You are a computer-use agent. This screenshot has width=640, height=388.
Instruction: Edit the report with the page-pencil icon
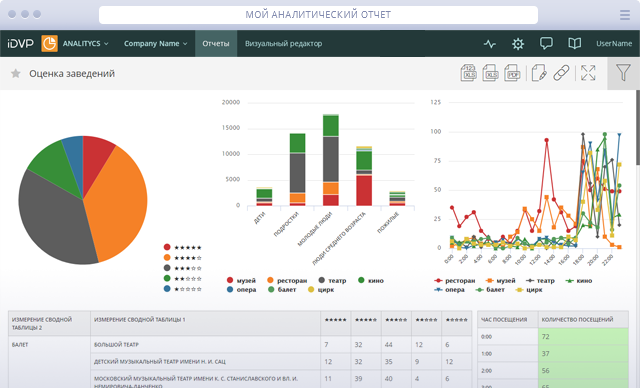539,73
